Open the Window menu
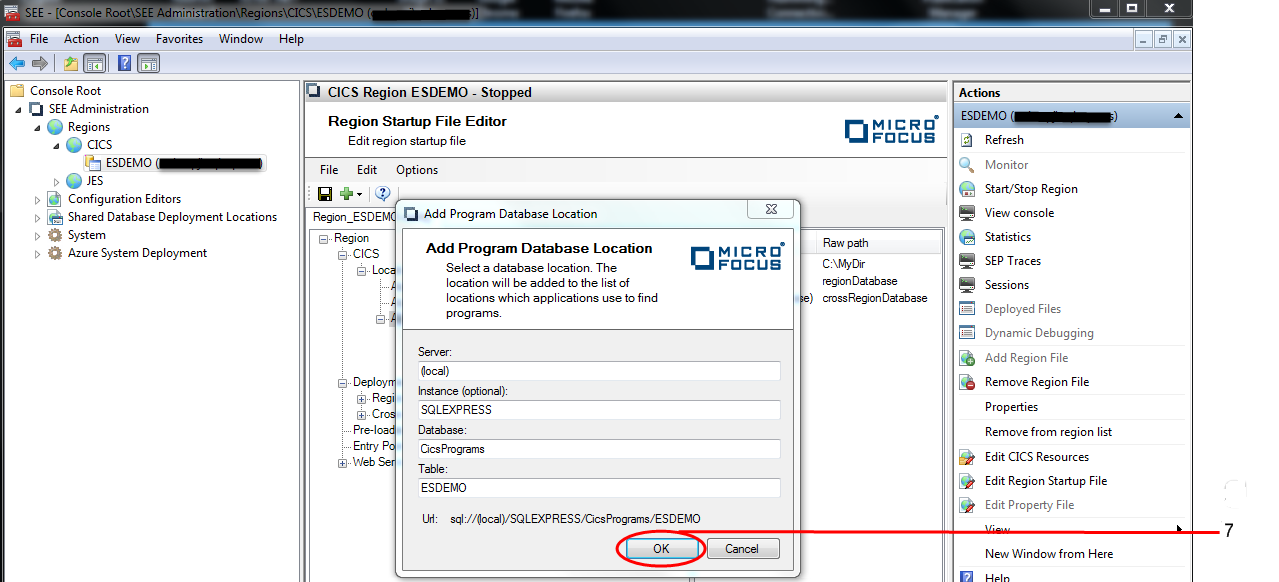The height and width of the screenshot is (582, 1279). click(x=241, y=39)
